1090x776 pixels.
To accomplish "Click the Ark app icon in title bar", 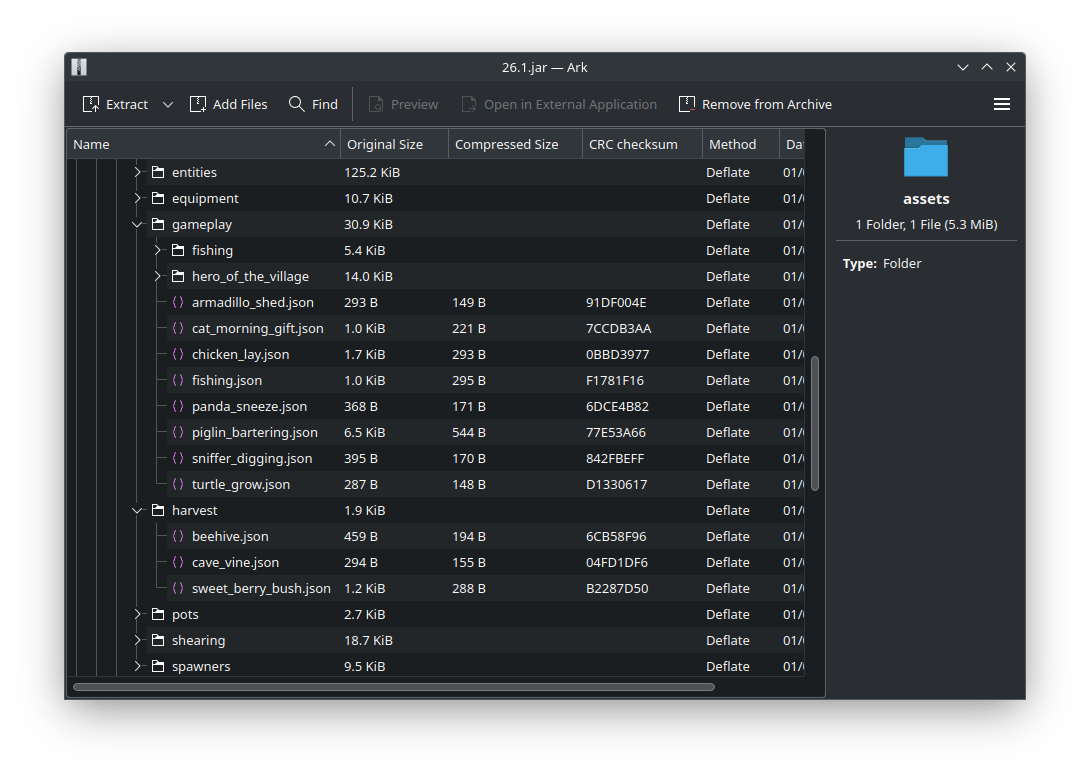I will pyautogui.click(x=79, y=67).
